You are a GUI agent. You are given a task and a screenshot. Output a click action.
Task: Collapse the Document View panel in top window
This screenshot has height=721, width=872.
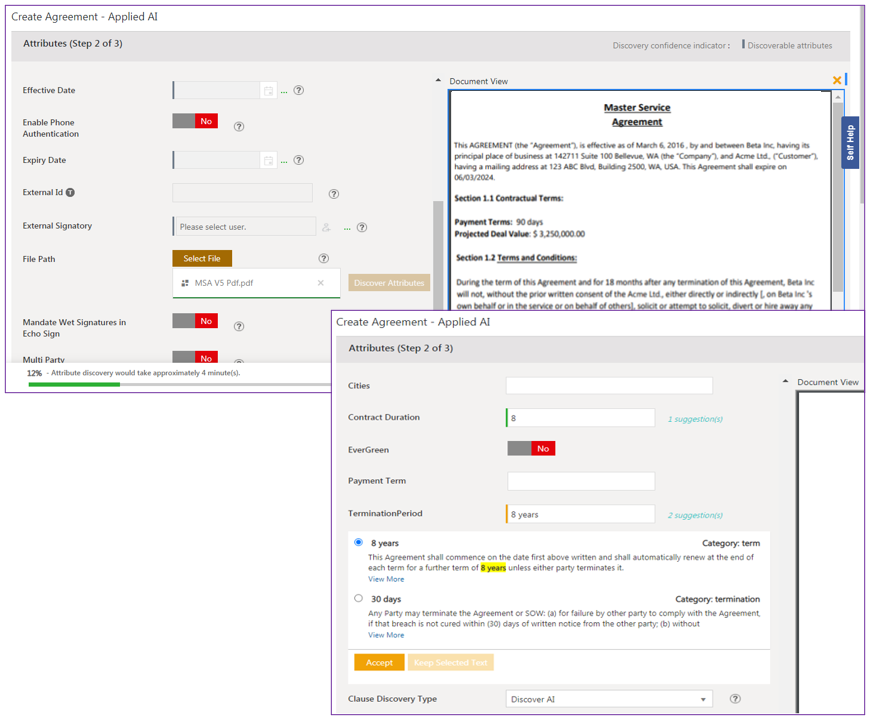tap(438, 81)
